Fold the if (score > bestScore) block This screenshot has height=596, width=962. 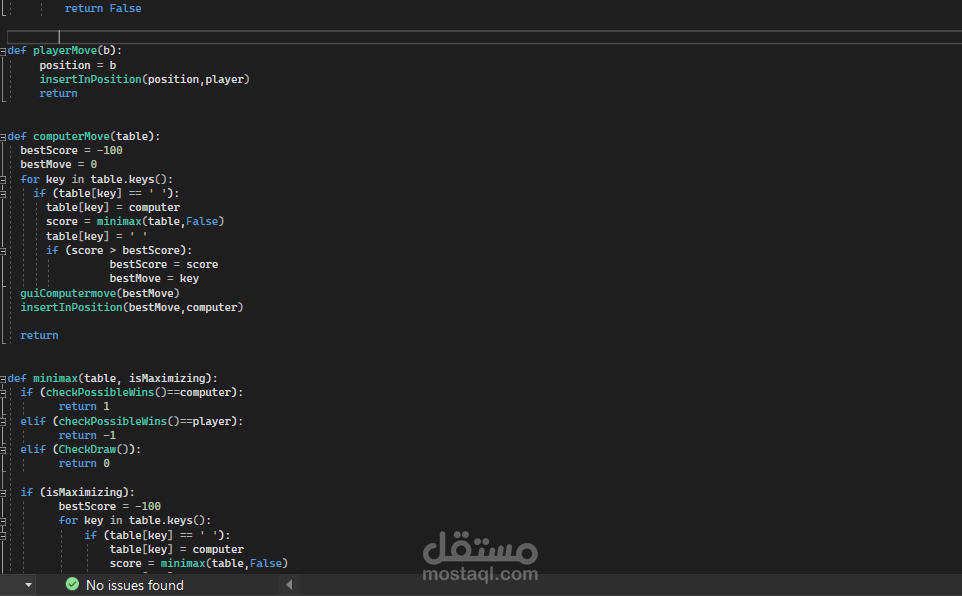3,251
